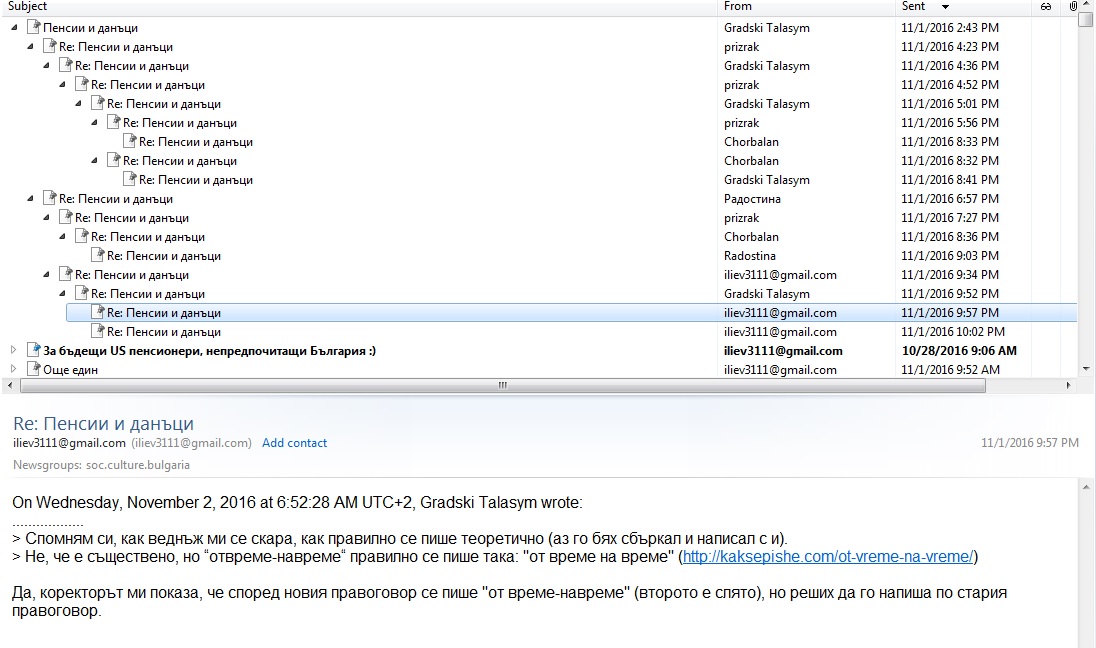Click the '11/1/2016 2:43 PM' sent date cell
The width and height of the screenshot is (1096, 648).
point(950,27)
